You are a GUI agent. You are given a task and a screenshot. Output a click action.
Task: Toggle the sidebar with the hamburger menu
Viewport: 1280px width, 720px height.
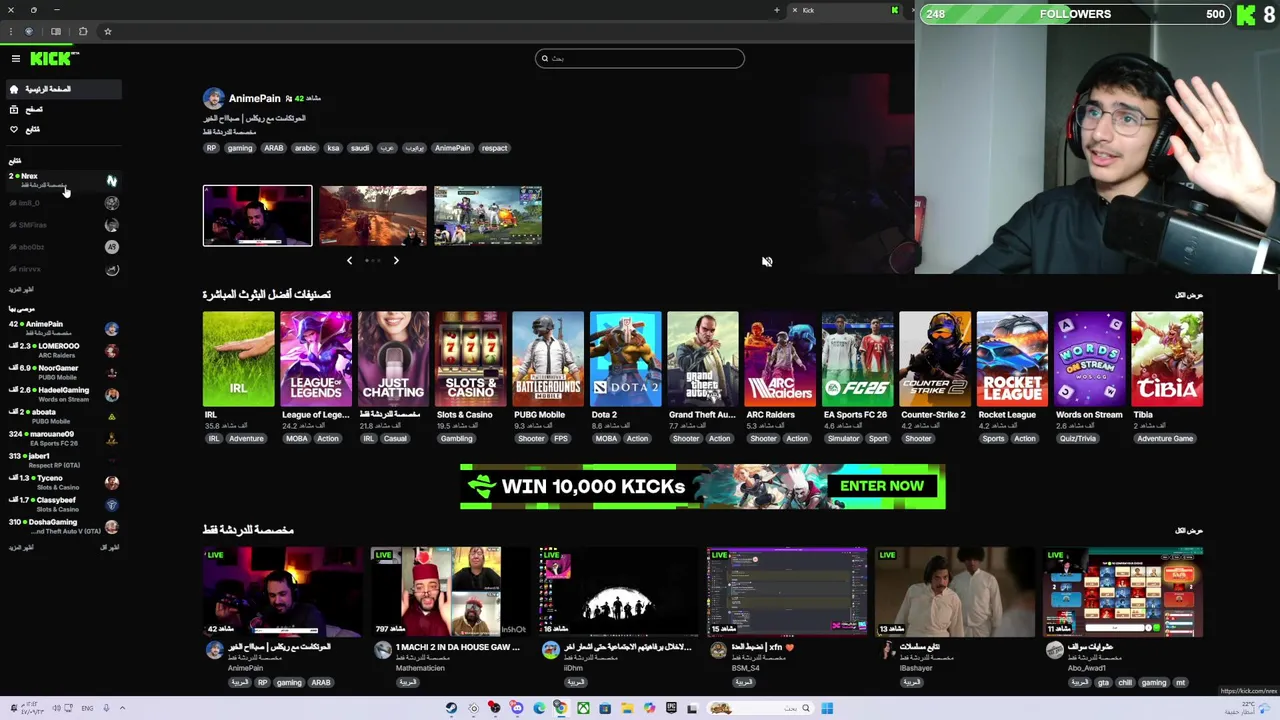point(15,59)
